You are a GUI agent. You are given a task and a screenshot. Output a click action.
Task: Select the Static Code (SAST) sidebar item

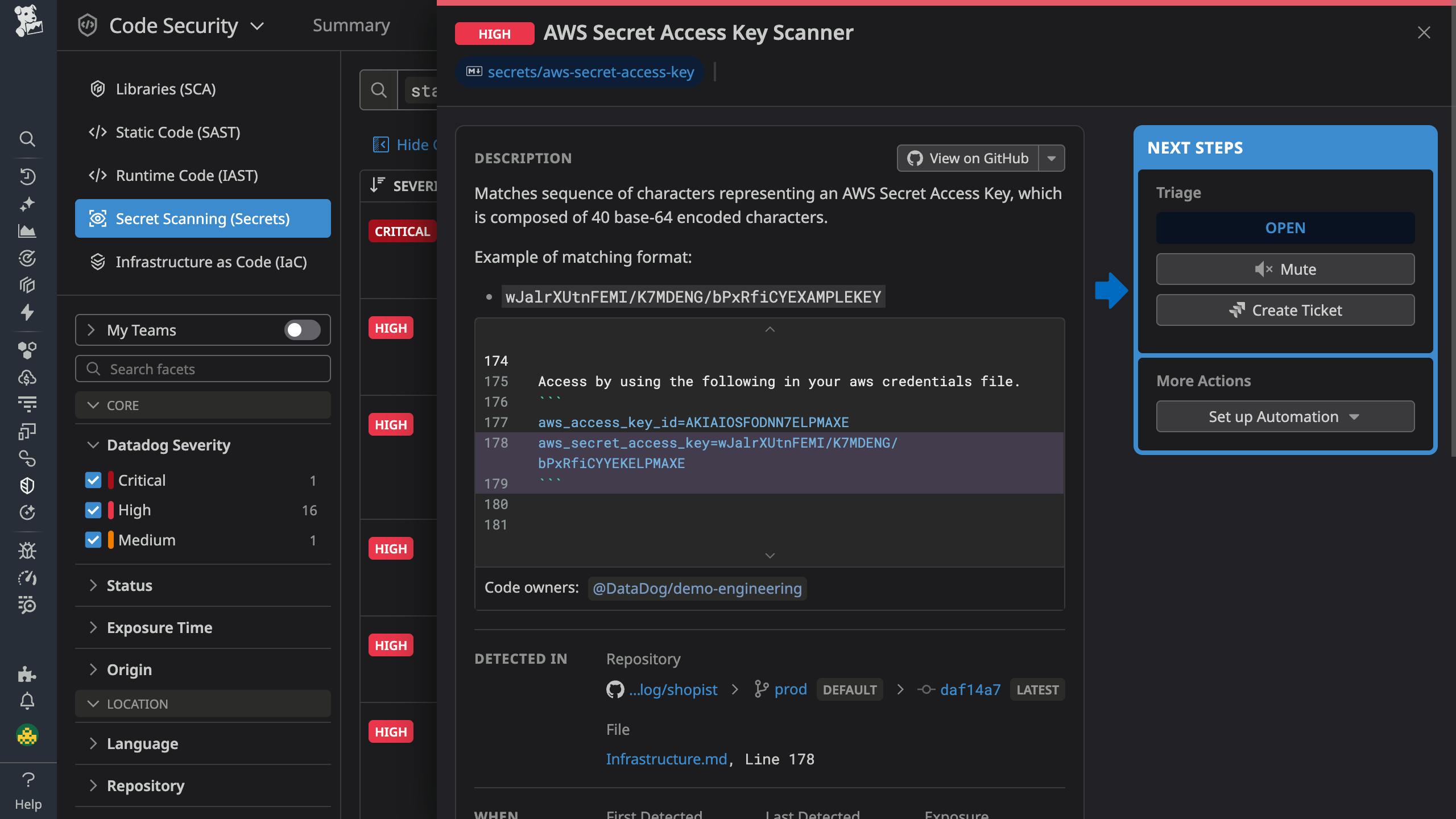(177, 132)
